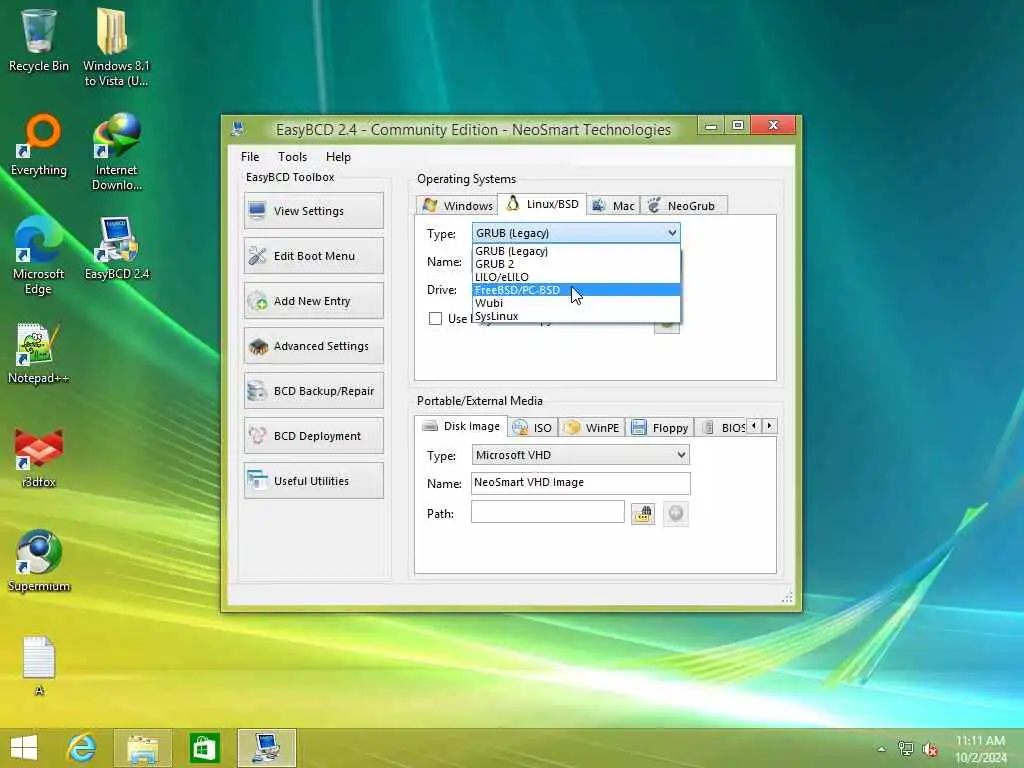Select the file named A on desktop
The image size is (1024, 768).
pyautogui.click(x=39, y=665)
